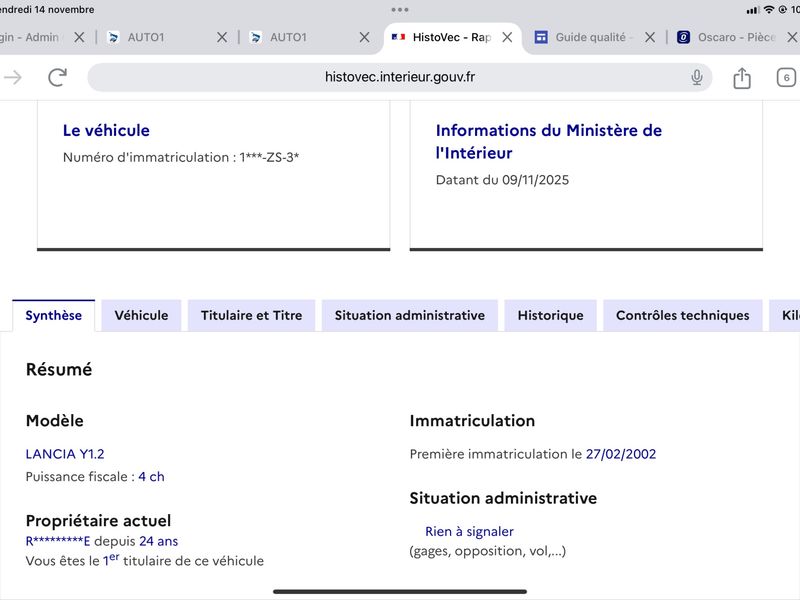Tap the microphone icon in address bar
800x600 pixels.
point(696,78)
